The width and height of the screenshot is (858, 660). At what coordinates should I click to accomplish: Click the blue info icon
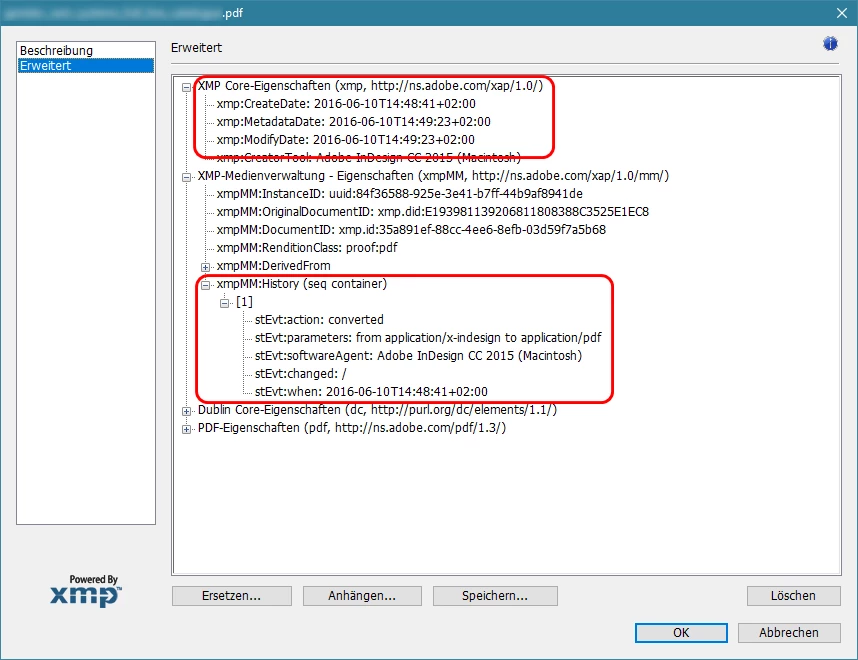click(830, 44)
